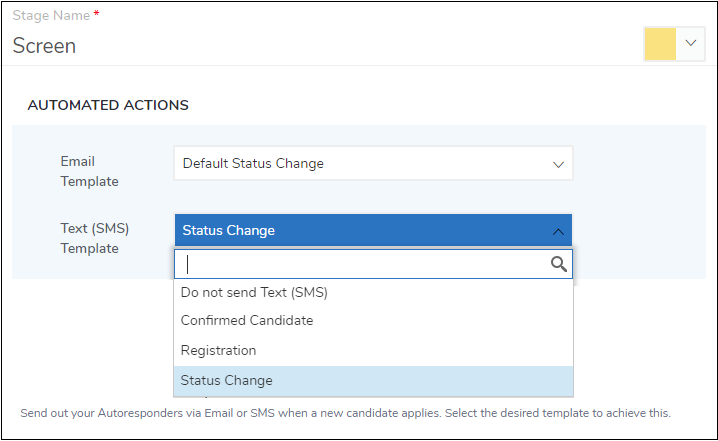Viewport: 718px width, 441px height.
Task: Click the "AUTOMATED ACTIONS" section heading
Action: 108,105
